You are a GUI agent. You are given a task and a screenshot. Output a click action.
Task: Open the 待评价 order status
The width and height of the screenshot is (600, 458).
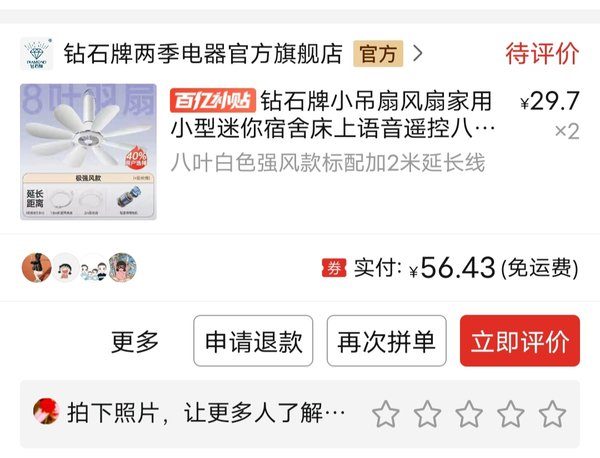(x=542, y=54)
